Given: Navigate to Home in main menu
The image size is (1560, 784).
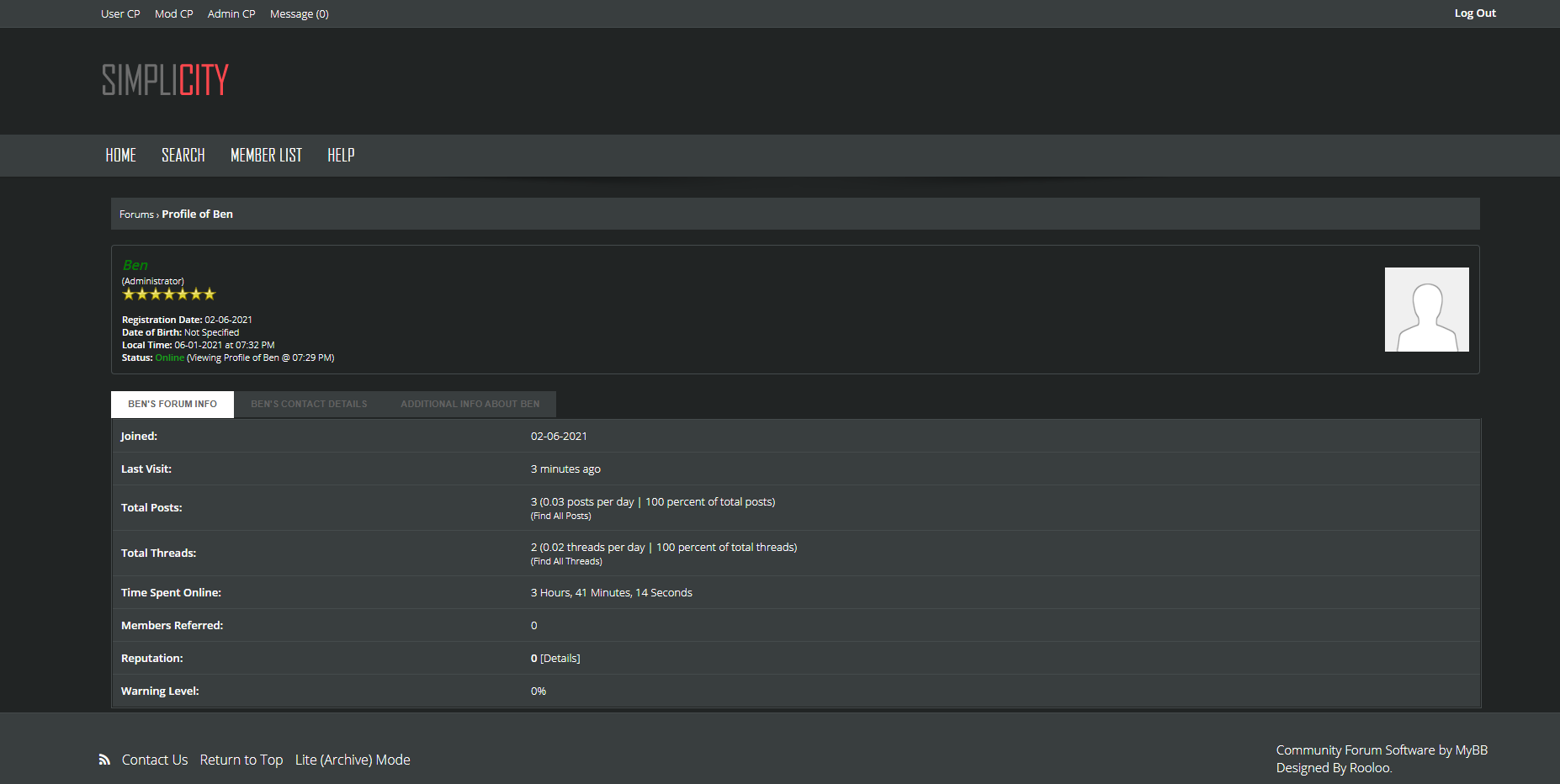Looking at the screenshot, I should tap(120, 156).
